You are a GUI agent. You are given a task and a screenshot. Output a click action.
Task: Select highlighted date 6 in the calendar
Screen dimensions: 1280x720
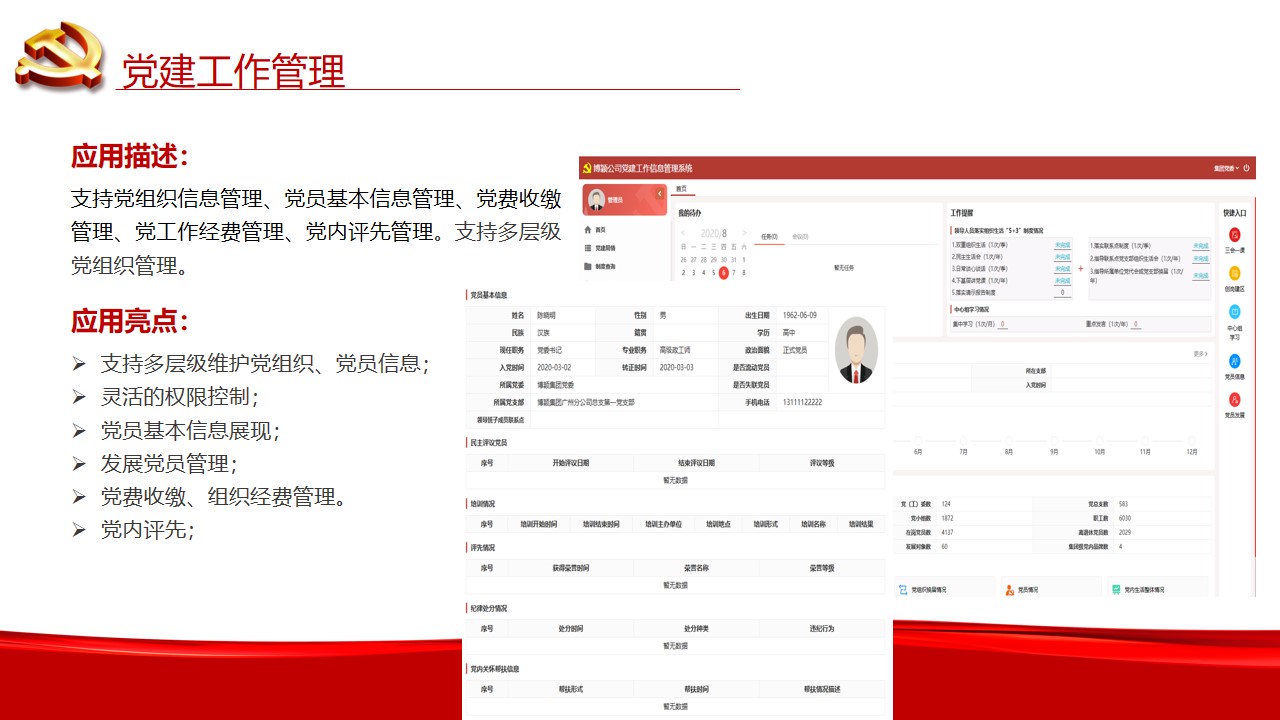click(723, 272)
